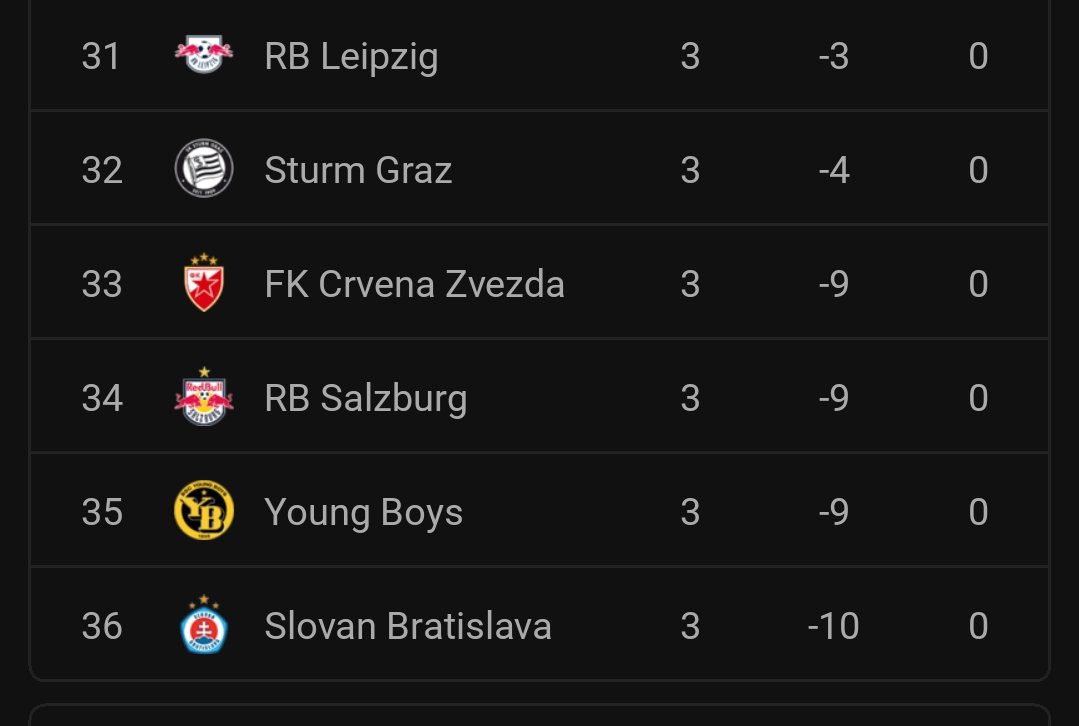Click the -4 goal difference value

(x=833, y=170)
